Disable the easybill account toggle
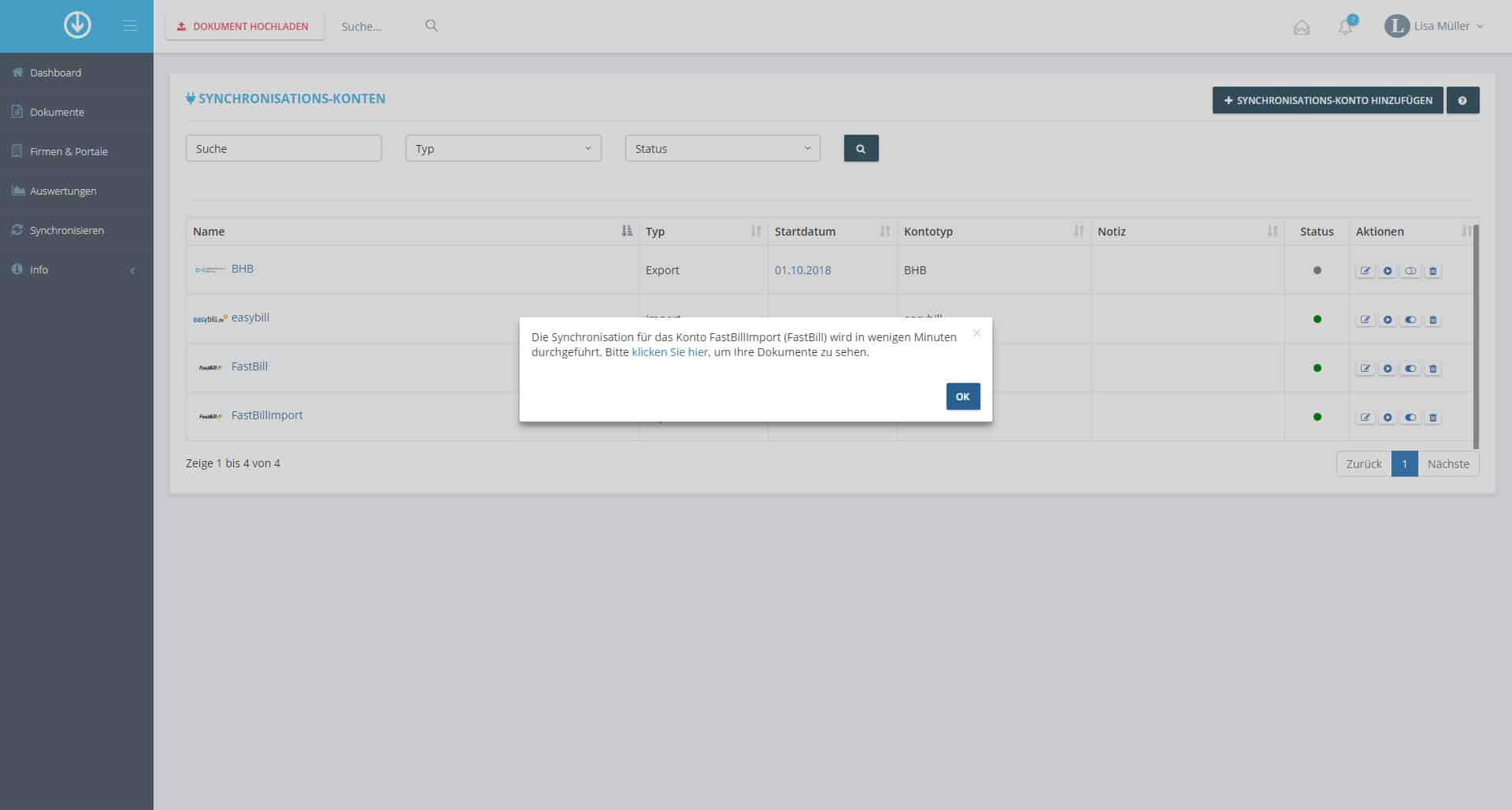 coord(1410,320)
